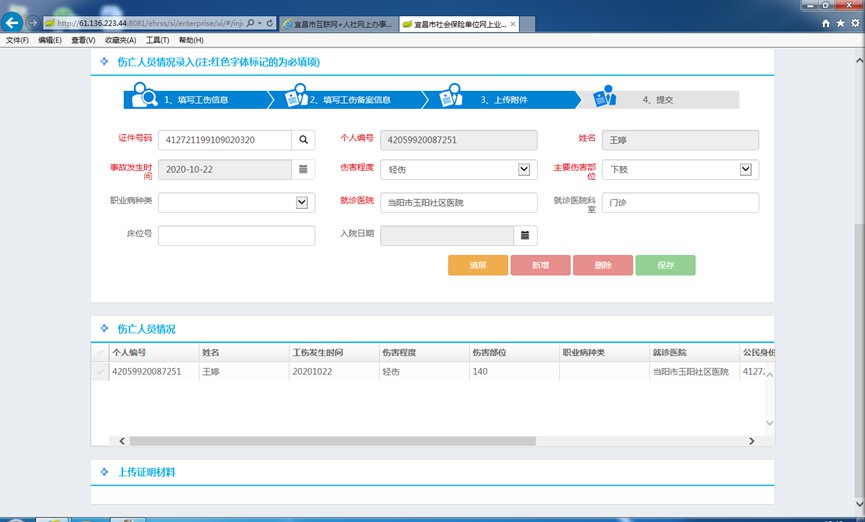Tick the checkbox for row 王婷
865x522 pixels.
click(x=99, y=372)
